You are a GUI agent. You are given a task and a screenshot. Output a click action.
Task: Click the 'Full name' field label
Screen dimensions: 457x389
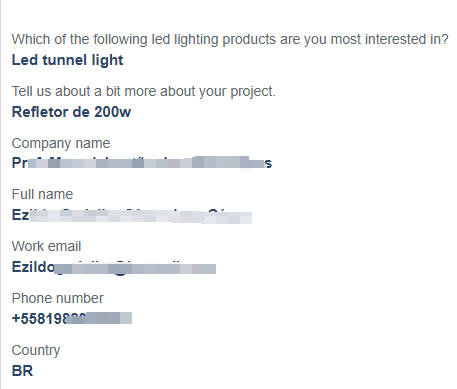point(42,194)
